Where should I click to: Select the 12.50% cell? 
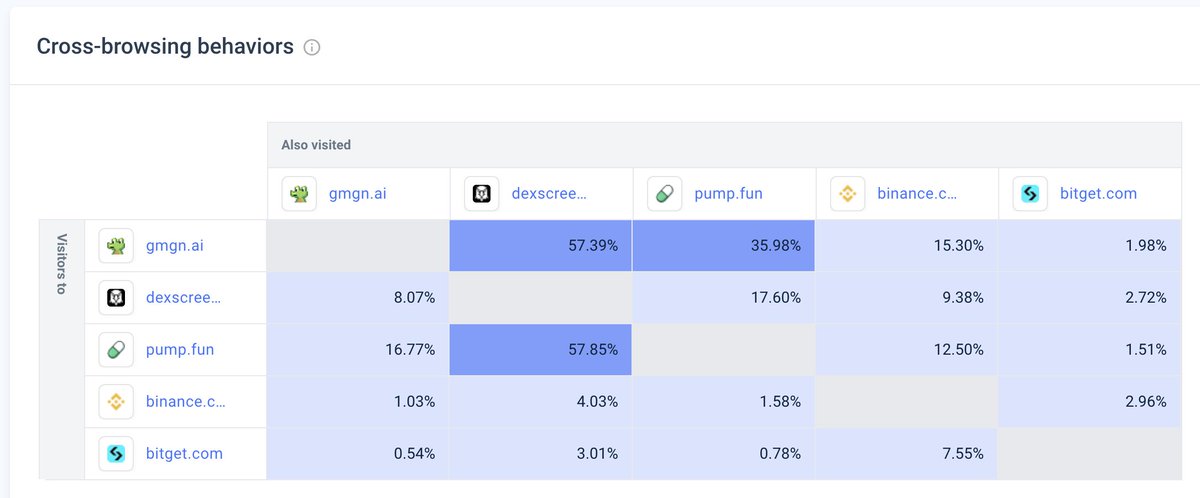point(907,350)
